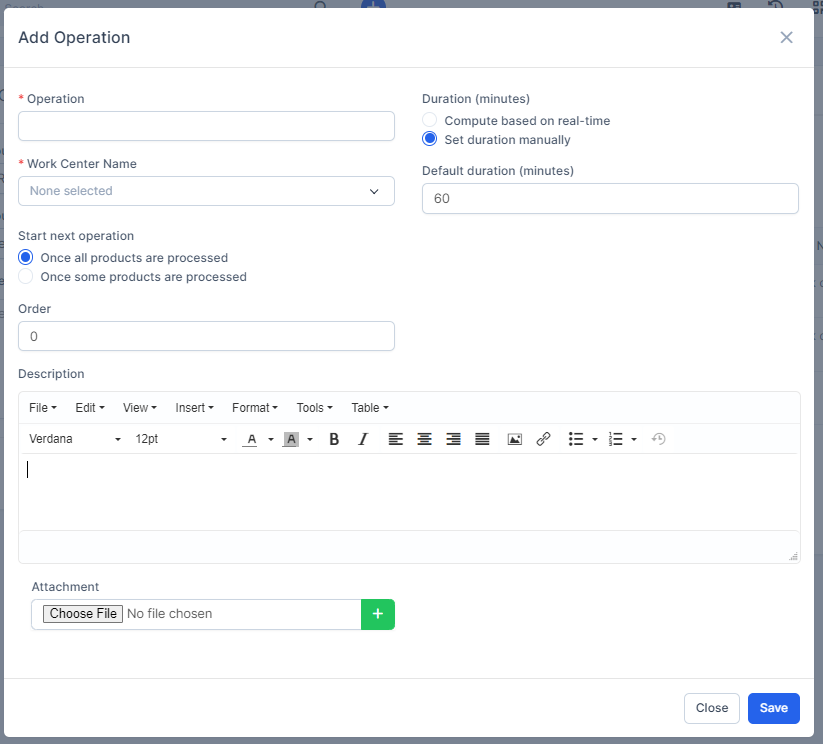823x744 pixels.
Task: Toggle bold formatting in the description editor
Action: click(x=334, y=439)
